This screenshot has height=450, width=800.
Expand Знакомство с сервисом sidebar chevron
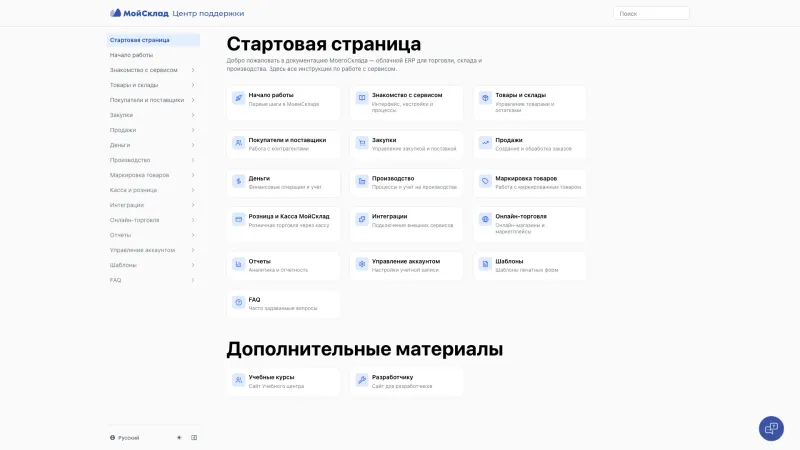pos(193,70)
